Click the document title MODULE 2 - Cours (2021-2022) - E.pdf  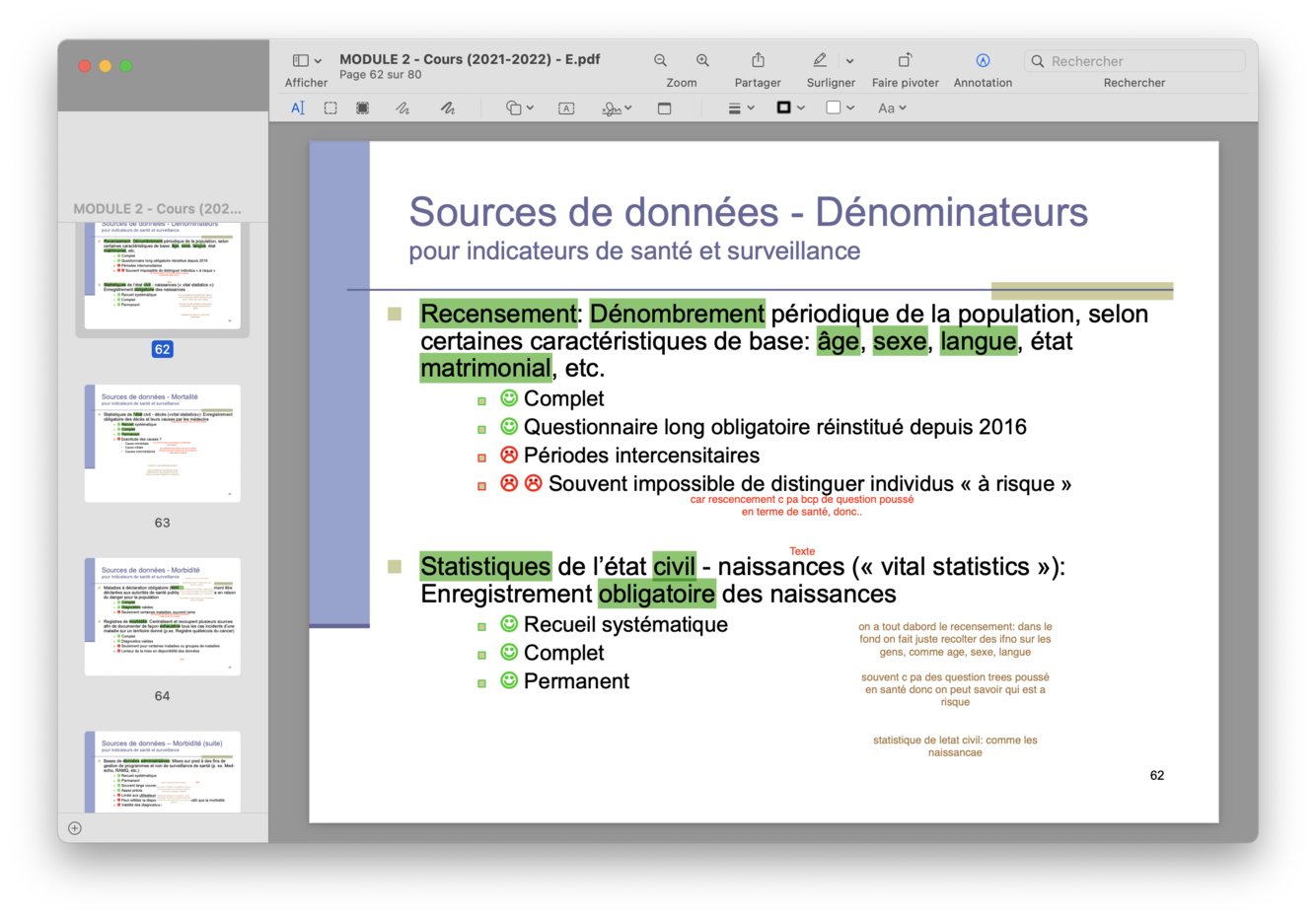pyautogui.click(x=470, y=59)
